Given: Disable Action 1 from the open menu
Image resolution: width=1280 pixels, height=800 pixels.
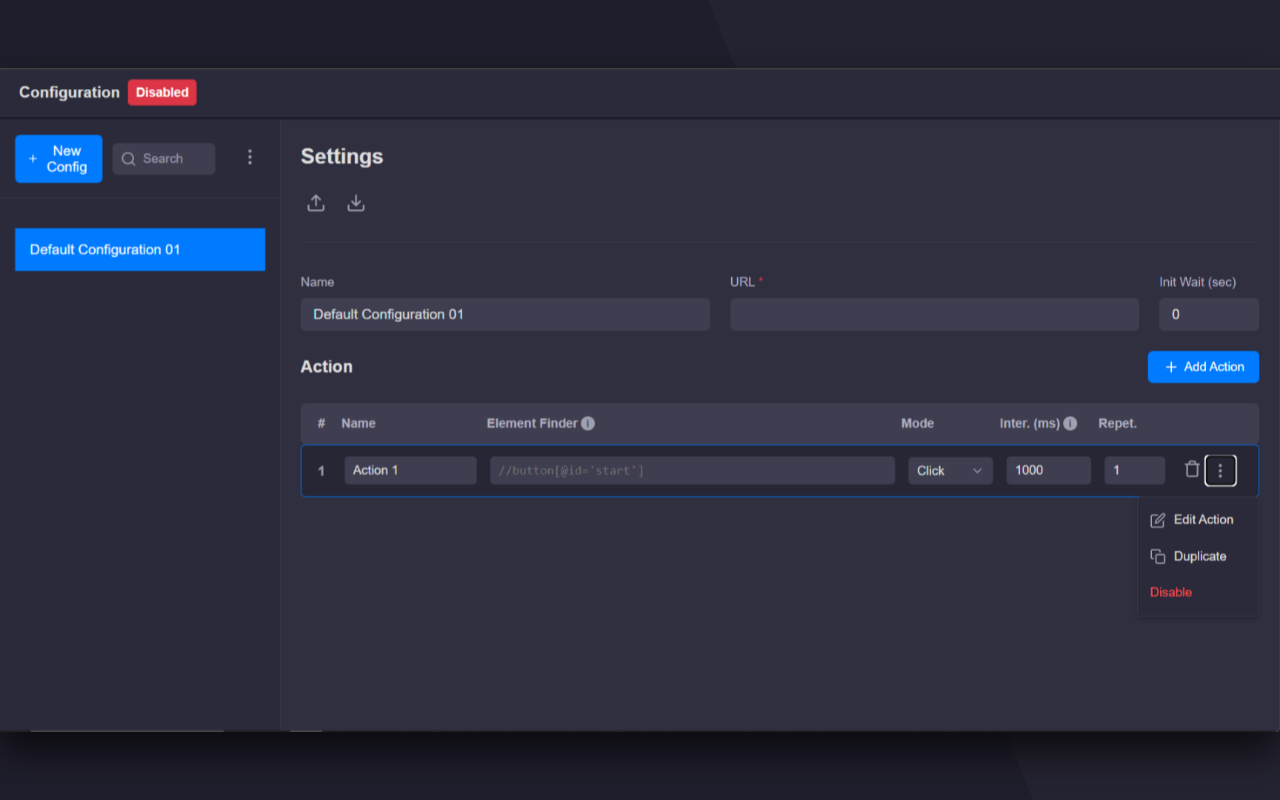Looking at the screenshot, I should pyautogui.click(x=1170, y=592).
